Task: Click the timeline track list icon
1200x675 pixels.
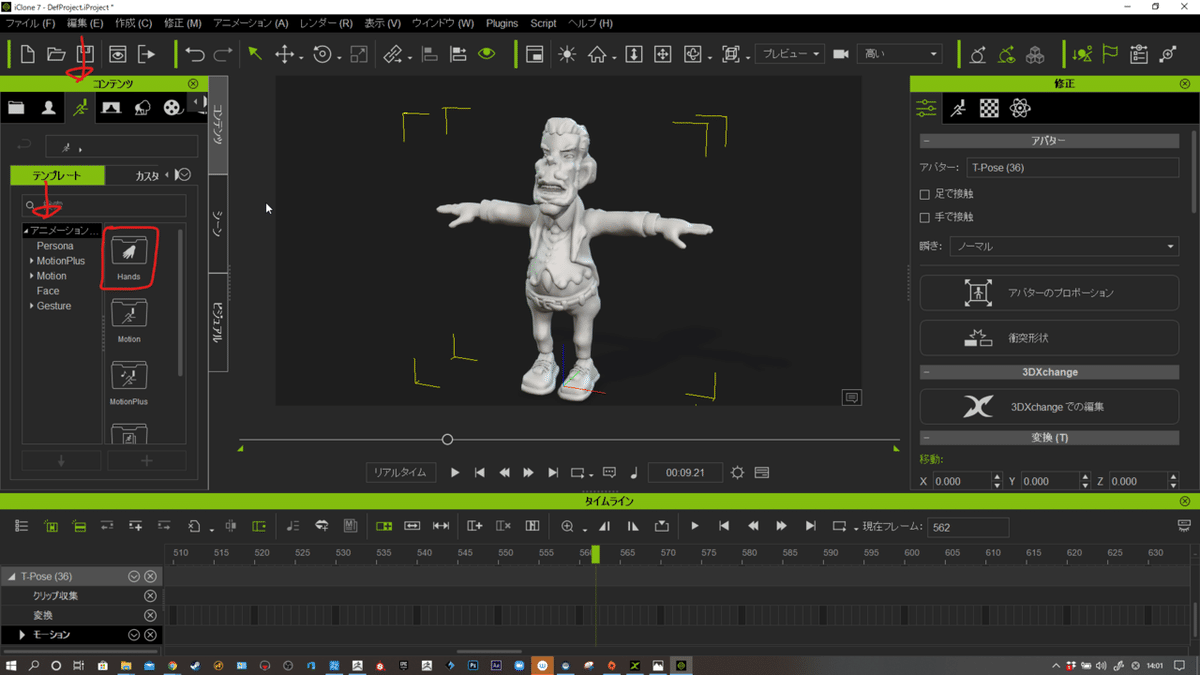Action: pos(21,526)
